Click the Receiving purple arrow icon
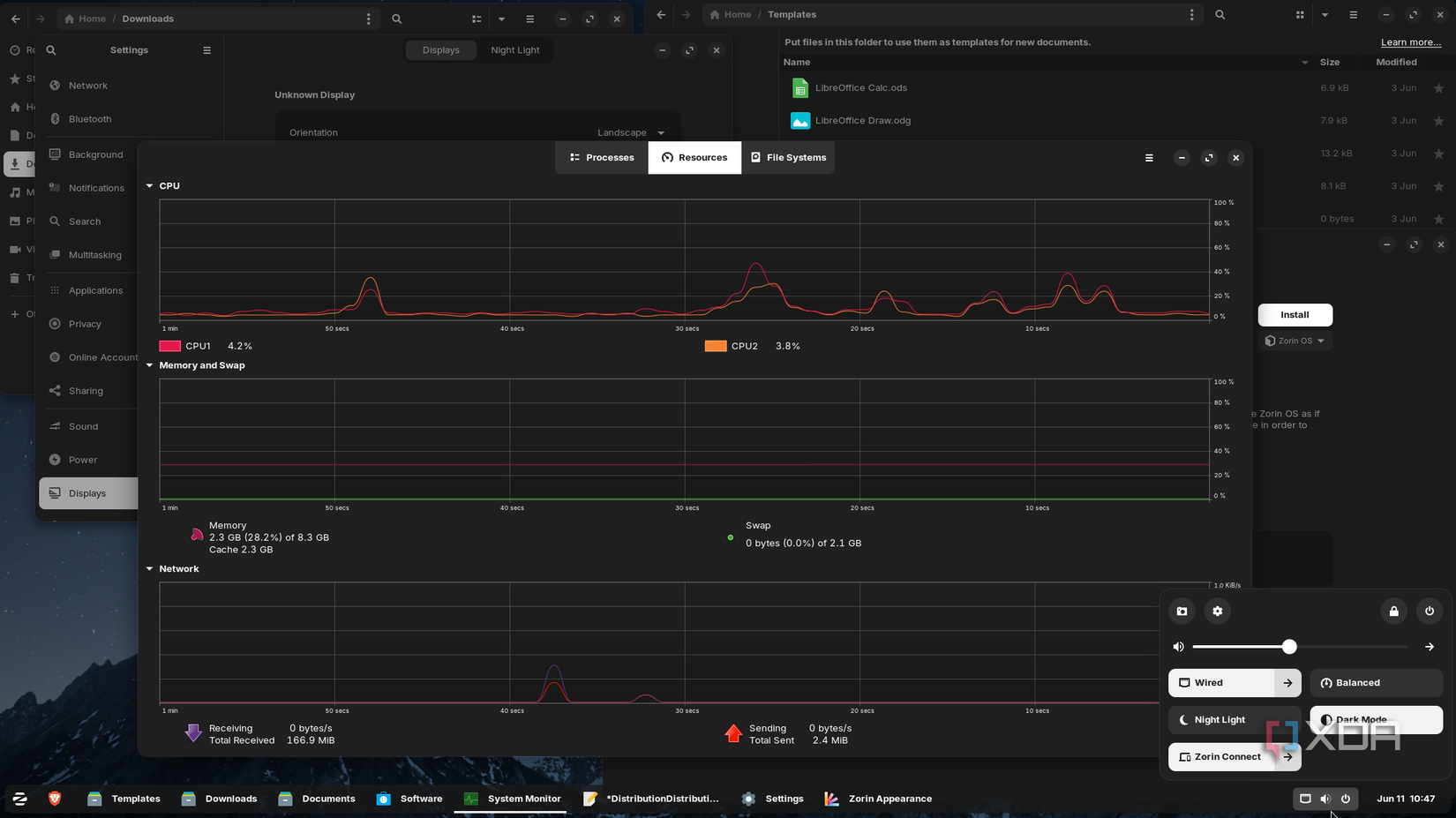 click(193, 733)
